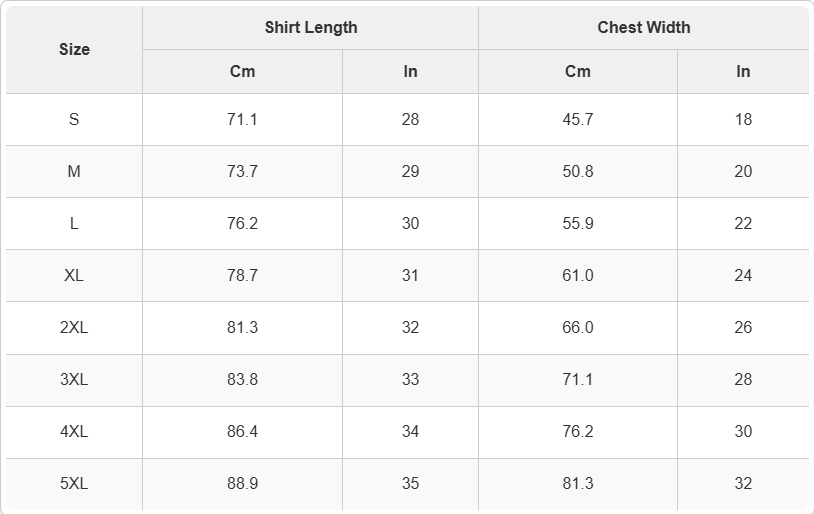
Task: Select the 83.8 cell in the 3XL row
Action: point(242,380)
